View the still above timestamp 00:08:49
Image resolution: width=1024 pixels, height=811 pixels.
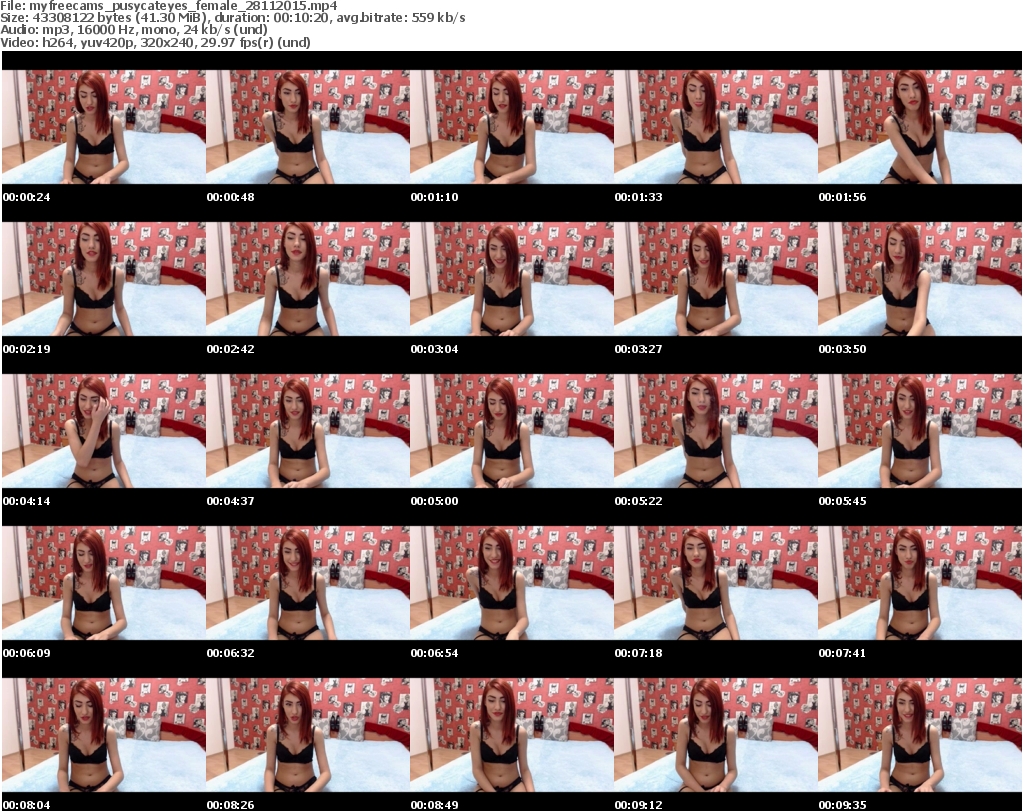pyautogui.click(x=511, y=735)
